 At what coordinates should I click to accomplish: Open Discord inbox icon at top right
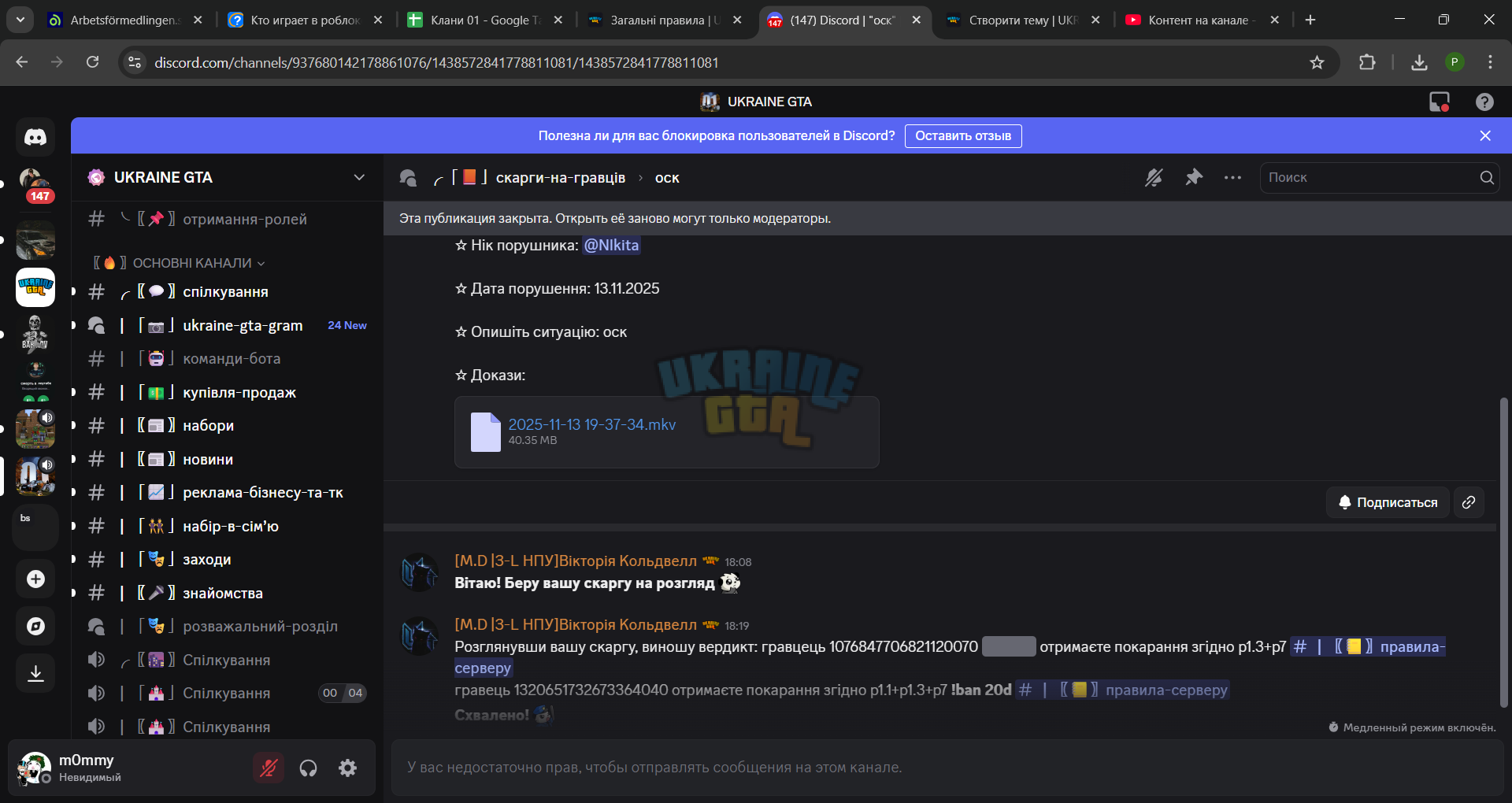point(1440,102)
